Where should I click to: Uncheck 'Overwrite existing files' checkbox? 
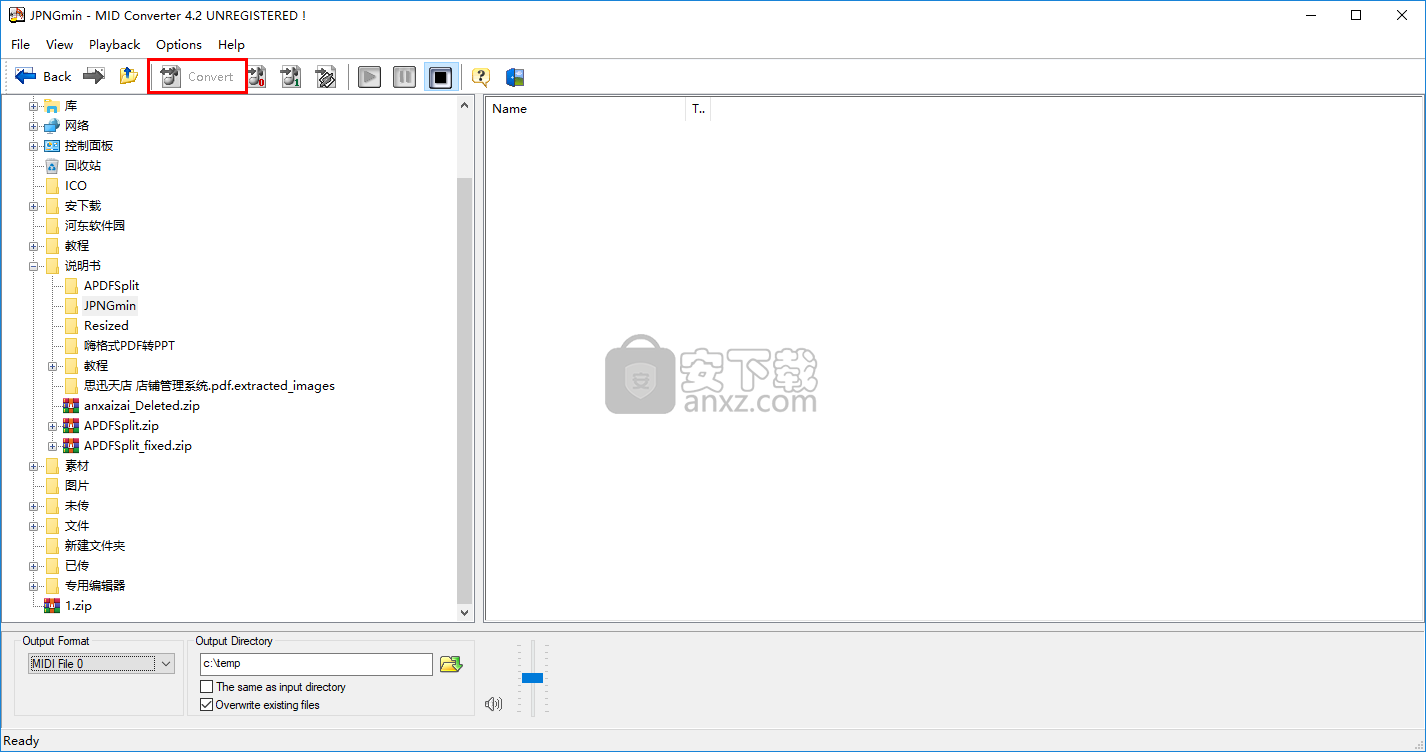[207, 705]
